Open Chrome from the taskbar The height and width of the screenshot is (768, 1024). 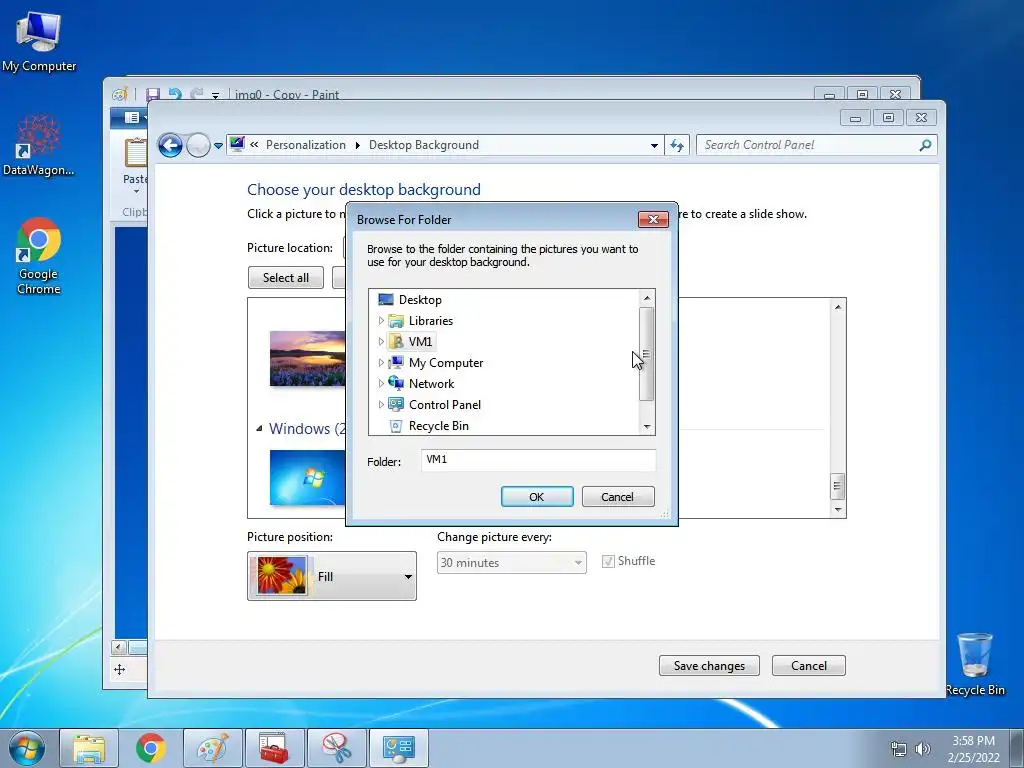pos(150,748)
